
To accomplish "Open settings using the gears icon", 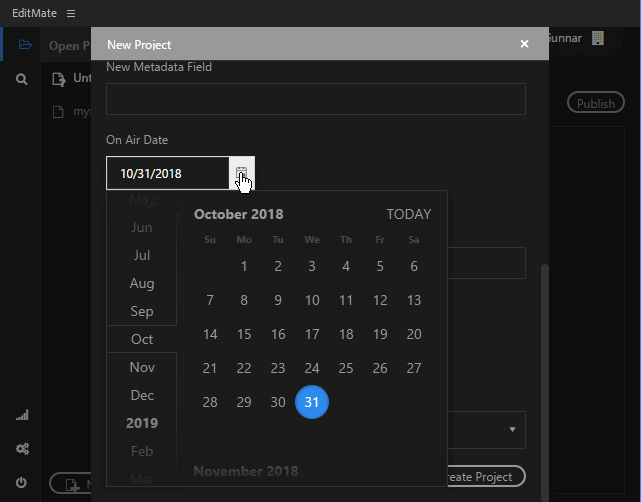I will [x=22, y=449].
